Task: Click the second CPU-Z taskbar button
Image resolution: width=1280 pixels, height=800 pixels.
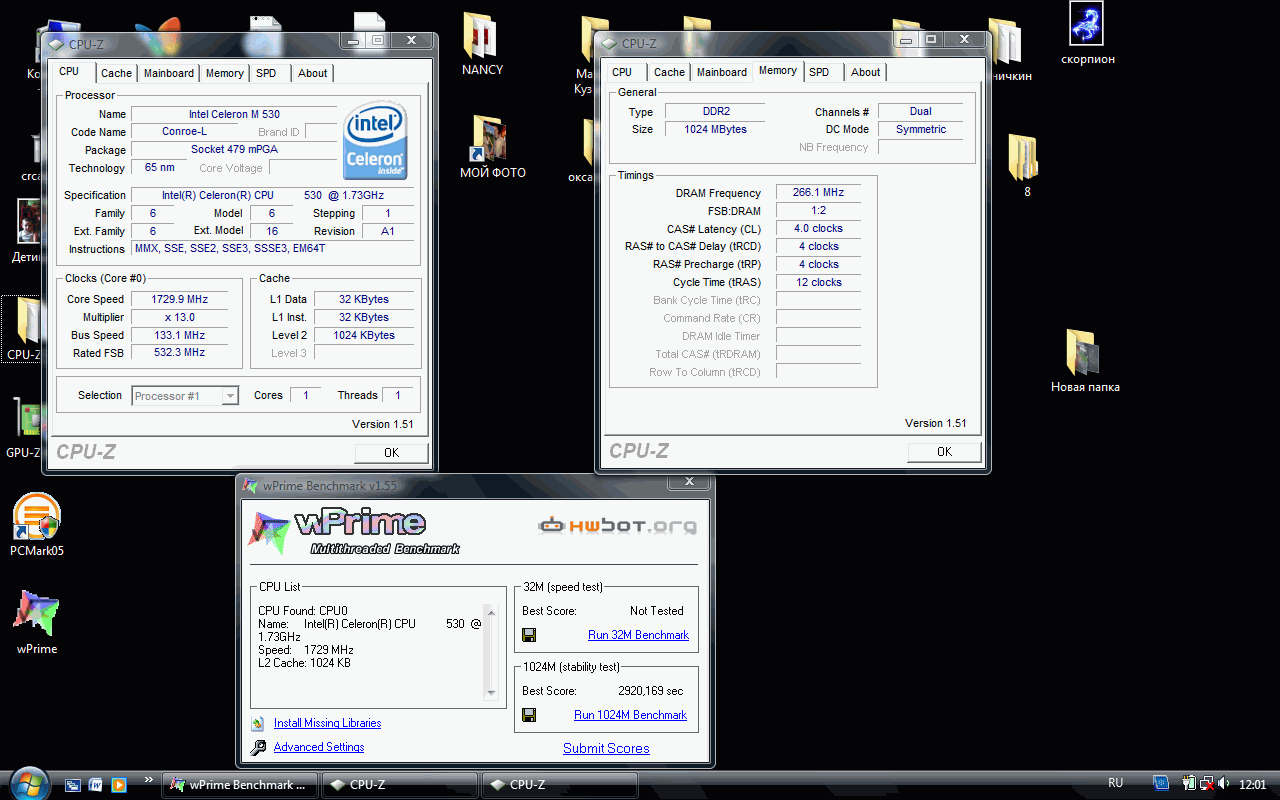Action: pyautogui.click(x=560, y=785)
